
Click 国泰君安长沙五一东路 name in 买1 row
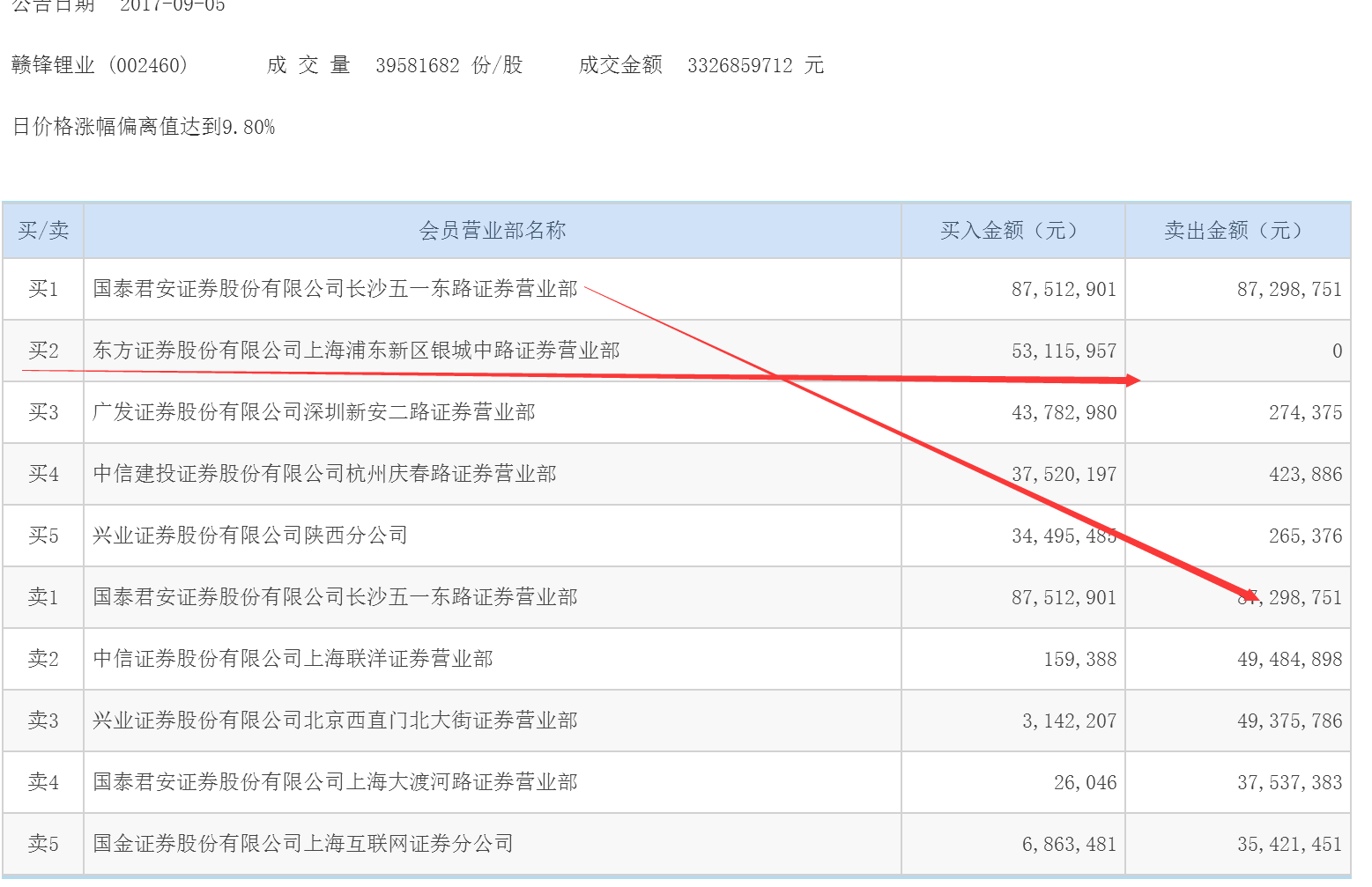pyautogui.click(x=336, y=289)
